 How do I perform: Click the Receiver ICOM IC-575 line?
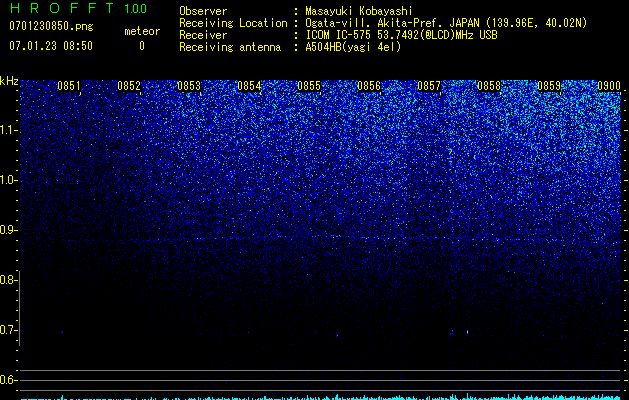[338, 35]
